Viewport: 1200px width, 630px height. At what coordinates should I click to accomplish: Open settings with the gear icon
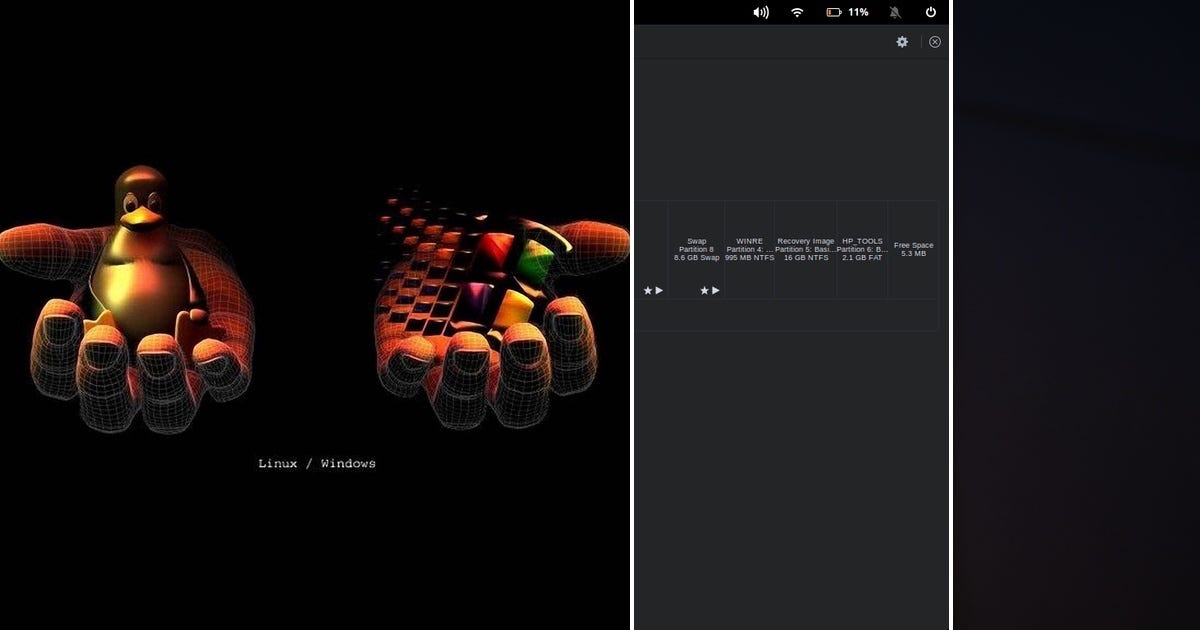tap(903, 42)
